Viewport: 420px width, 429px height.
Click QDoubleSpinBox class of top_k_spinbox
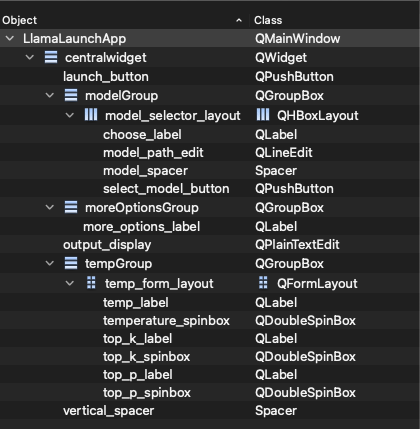[x=305, y=357]
